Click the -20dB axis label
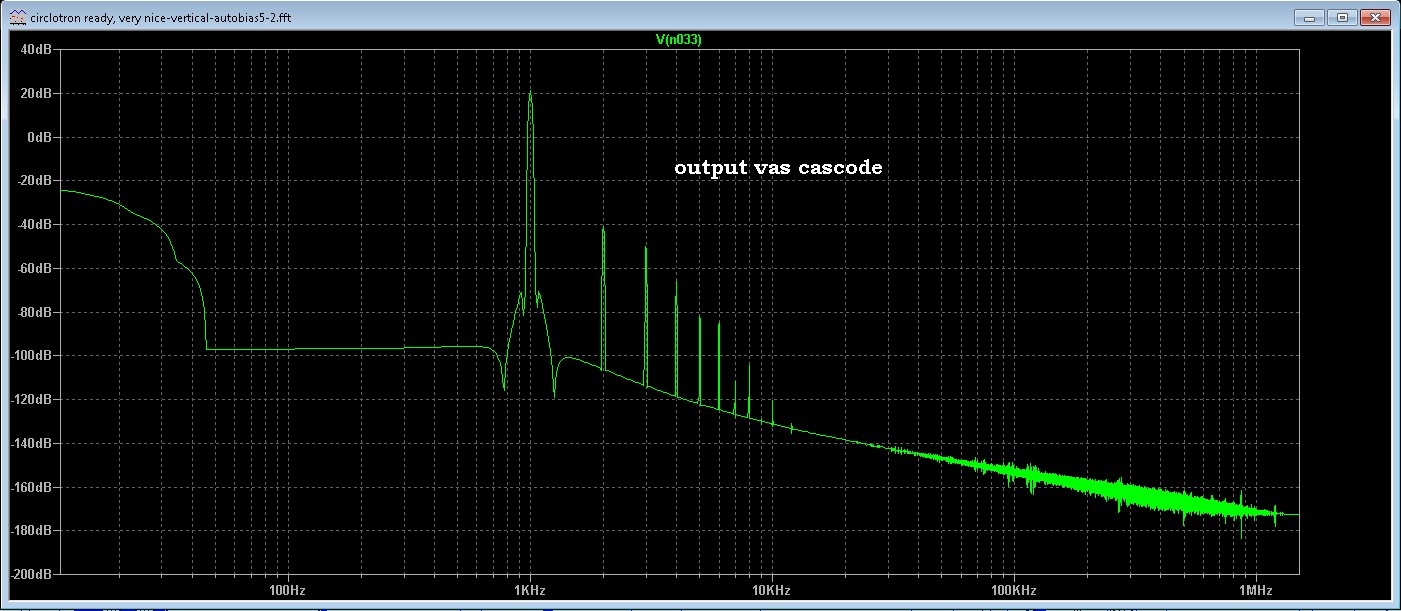This screenshot has height=611, width=1401. tap(35, 181)
